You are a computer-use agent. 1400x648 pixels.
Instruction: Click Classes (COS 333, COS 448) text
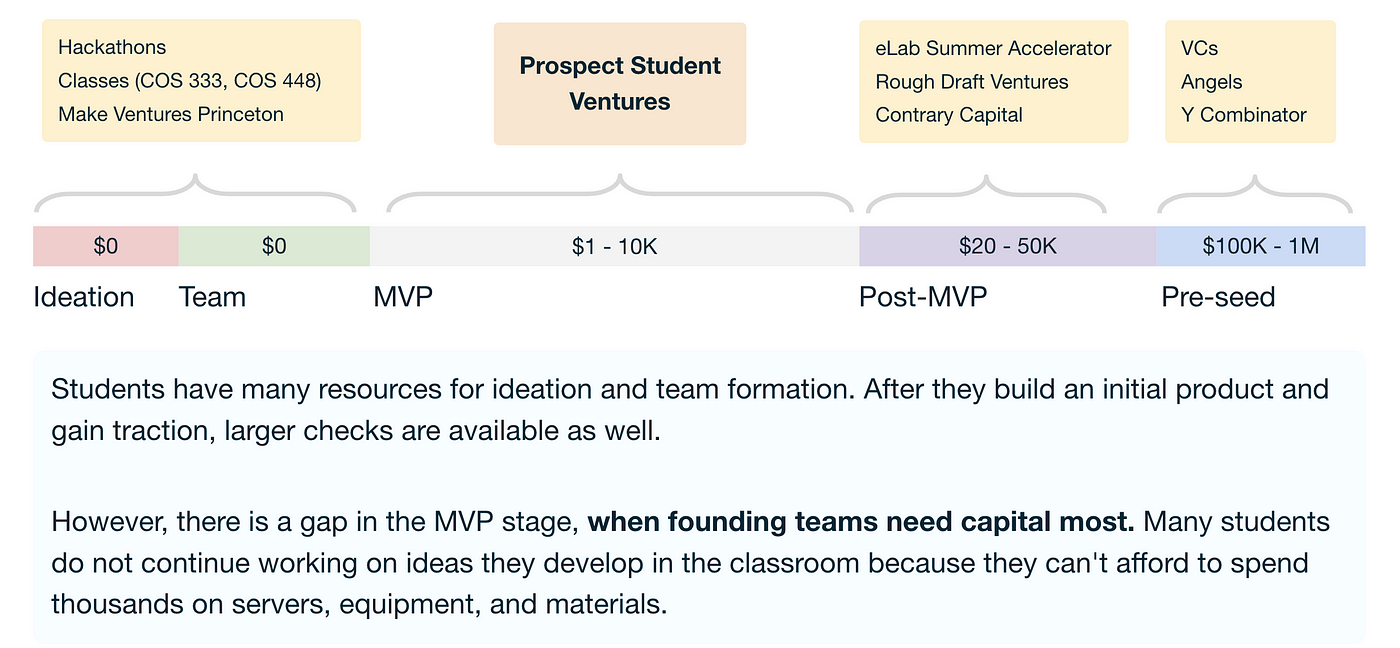pos(190,81)
